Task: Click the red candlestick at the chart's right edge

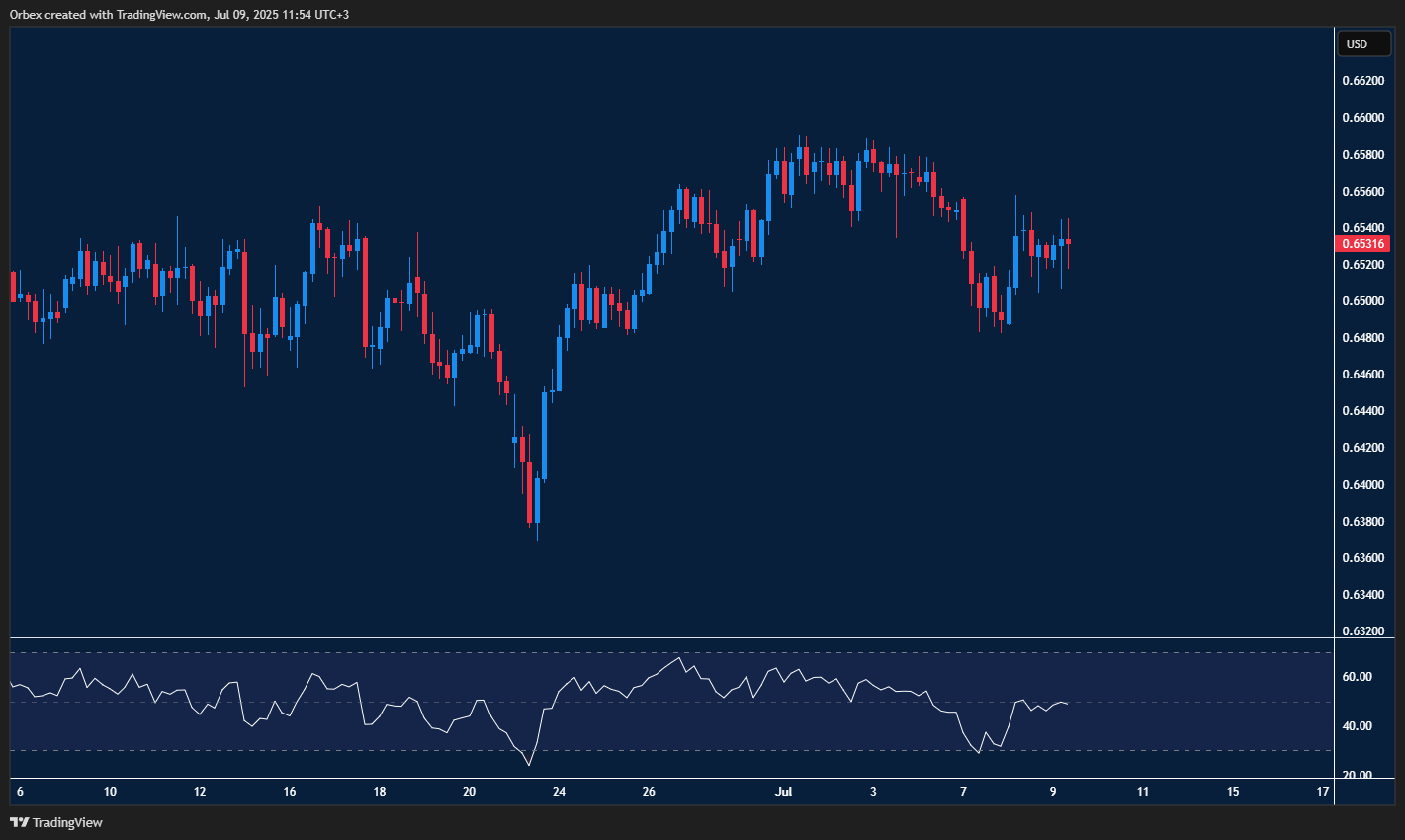Action: [x=1068, y=242]
